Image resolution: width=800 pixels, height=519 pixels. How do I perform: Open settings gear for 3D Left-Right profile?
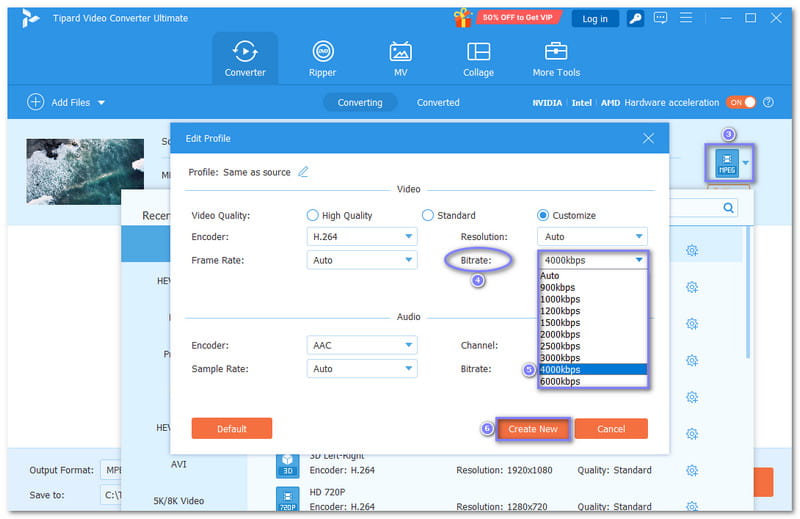click(692, 471)
